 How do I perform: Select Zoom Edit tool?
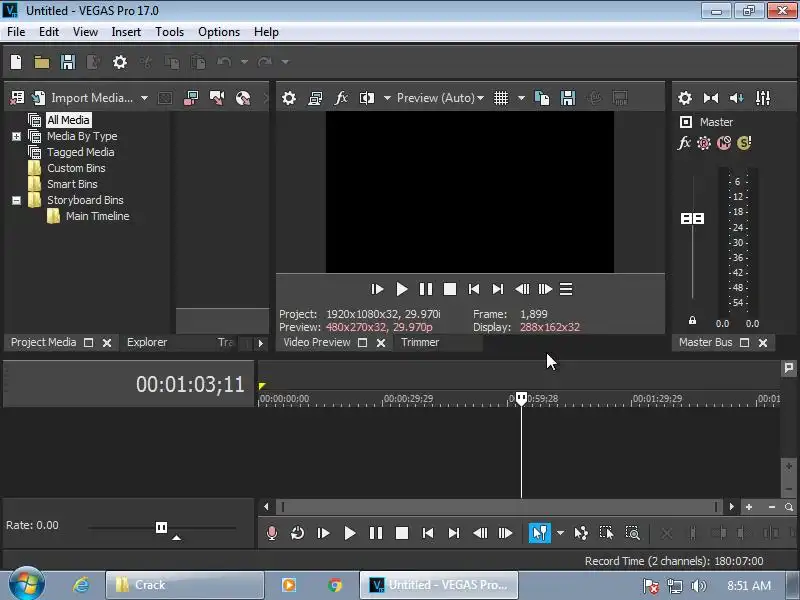[x=633, y=533]
